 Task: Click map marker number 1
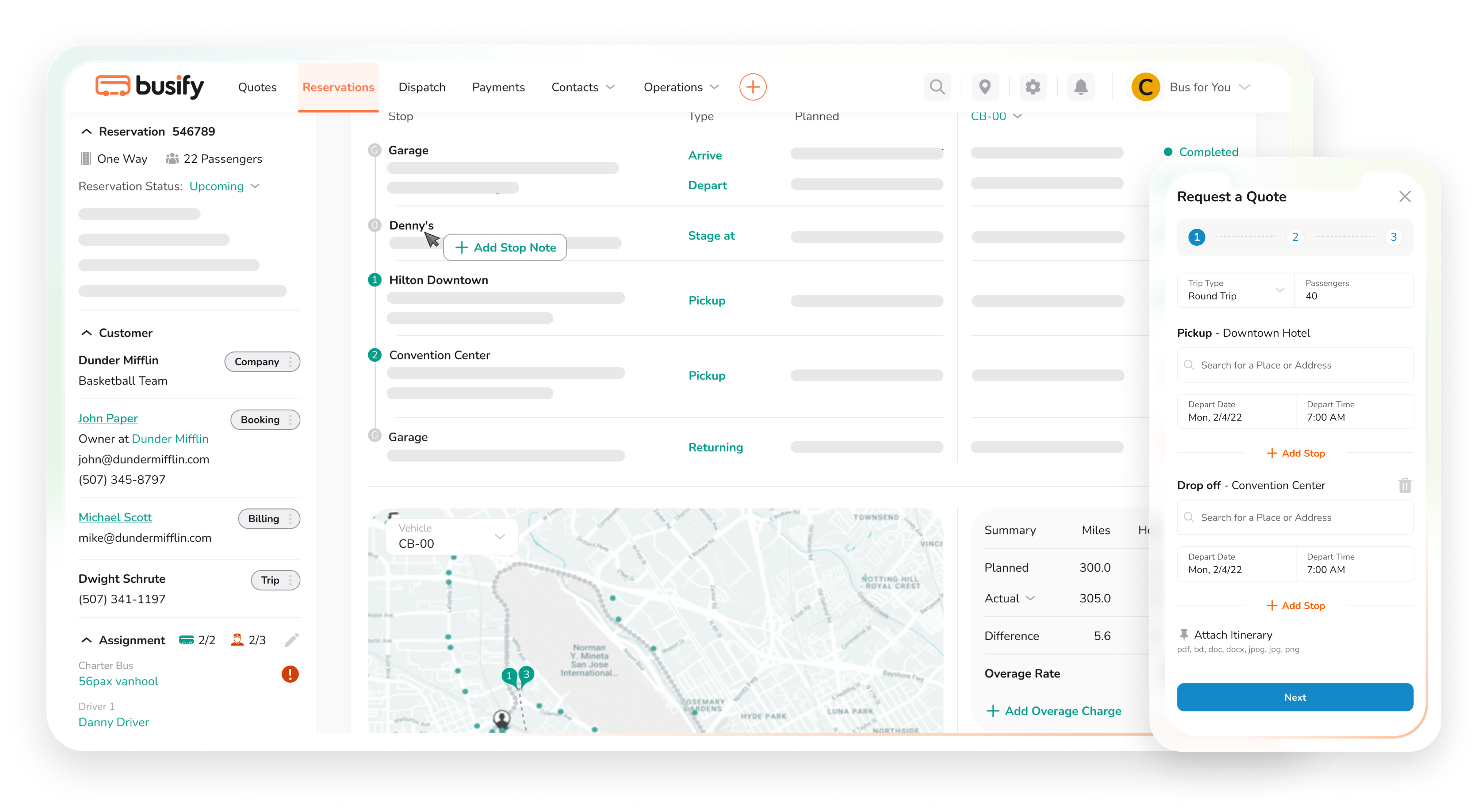[x=509, y=676]
